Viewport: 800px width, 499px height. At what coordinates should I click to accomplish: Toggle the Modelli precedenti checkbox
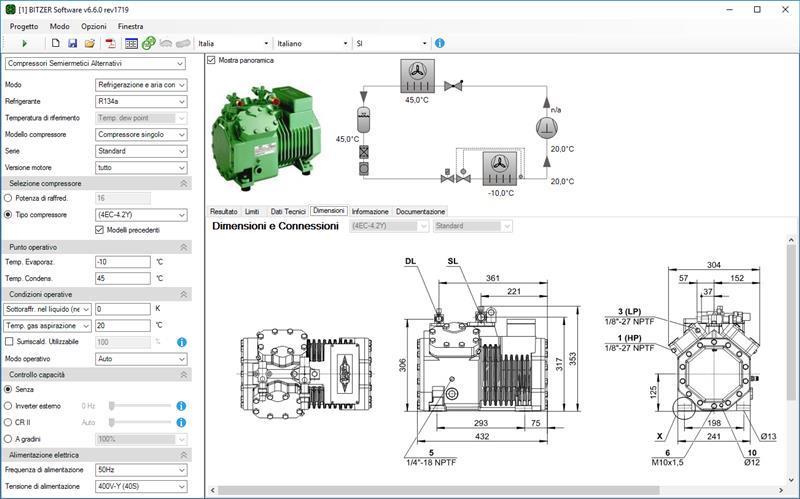[x=99, y=230]
